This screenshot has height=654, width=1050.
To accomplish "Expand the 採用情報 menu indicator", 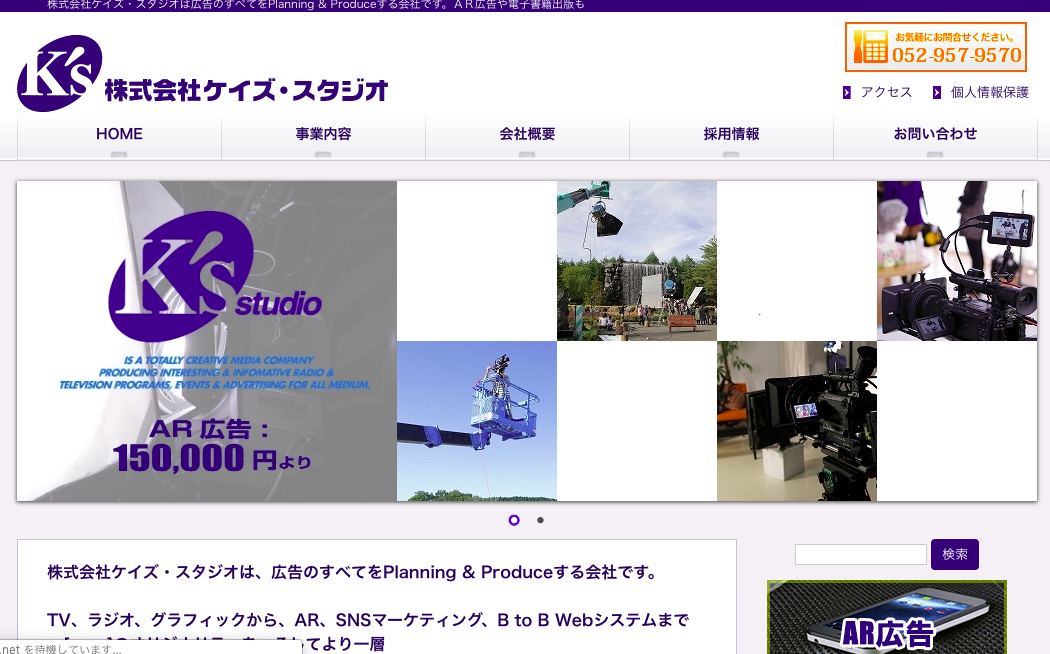I will click(x=731, y=154).
